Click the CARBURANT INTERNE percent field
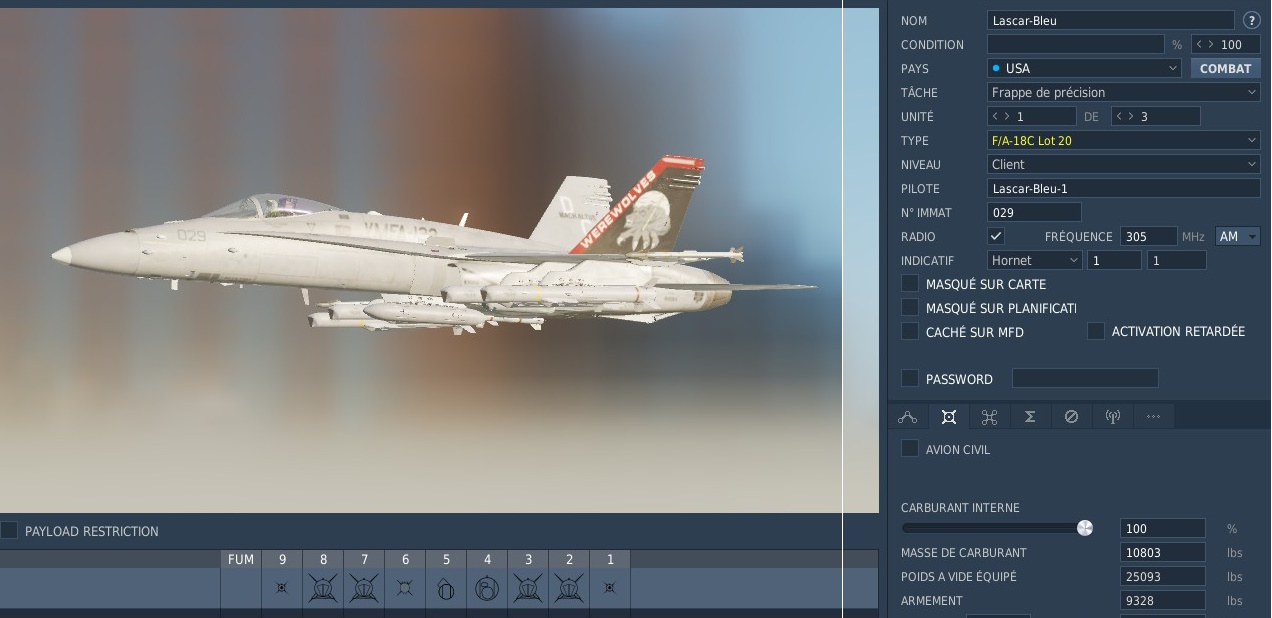1272x618 pixels. pos(1163,528)
